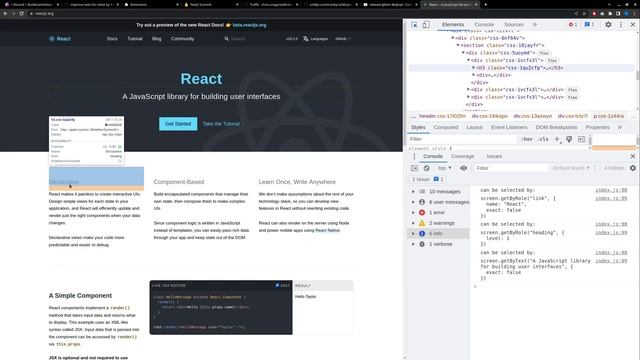Expand the 1 error group
The image size is (640, 360).
(x=413, y=213)
